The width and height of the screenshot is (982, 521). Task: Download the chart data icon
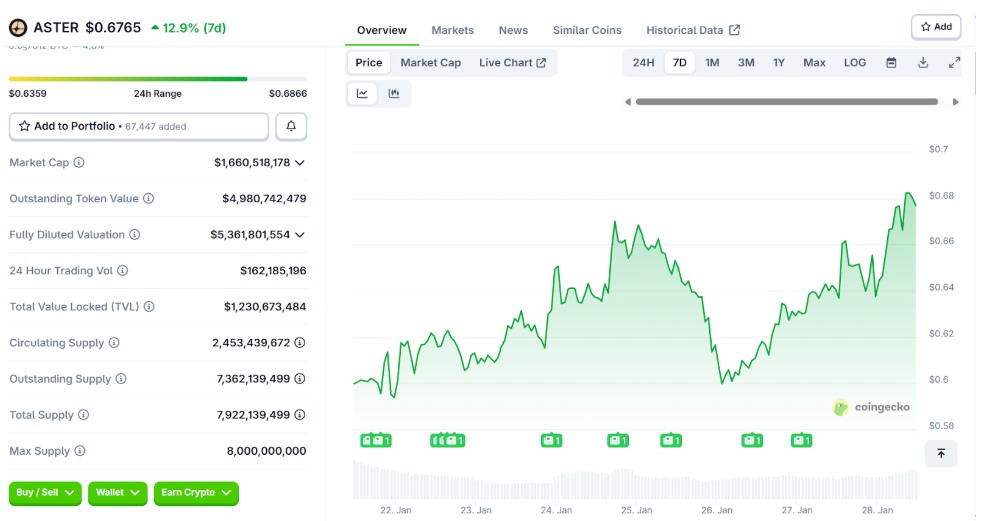coord(923,63)
